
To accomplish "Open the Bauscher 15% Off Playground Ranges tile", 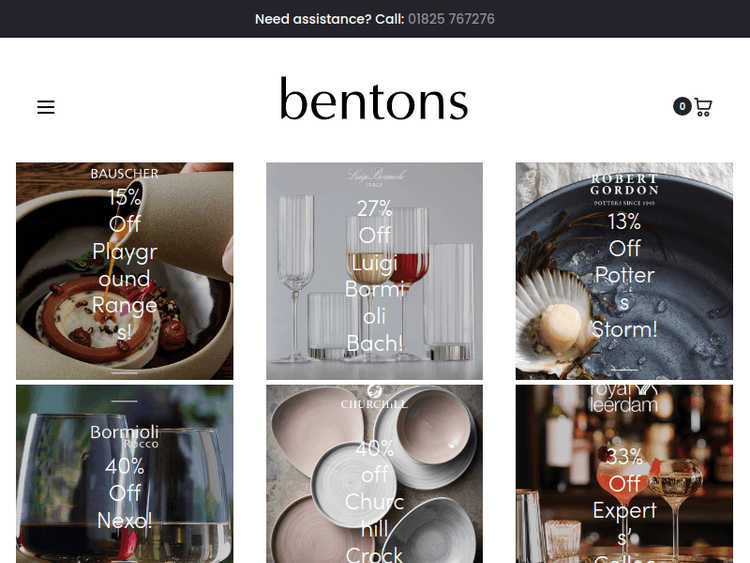I will pos(125,271).
